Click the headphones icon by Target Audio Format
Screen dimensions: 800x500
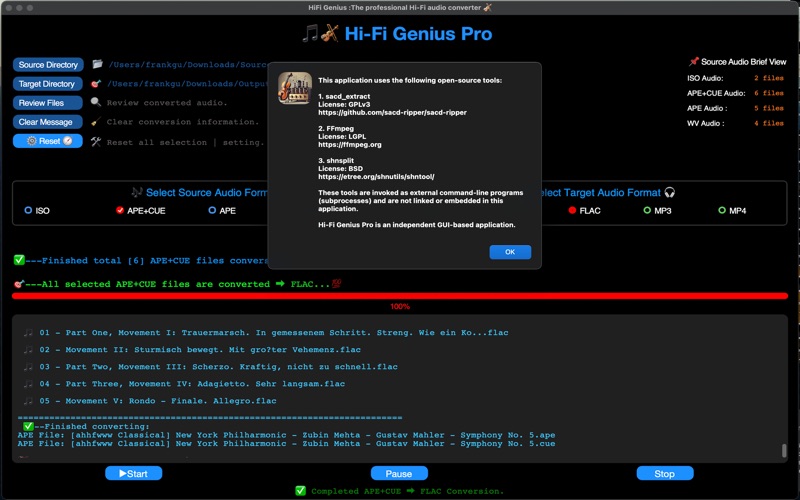[669, 192]
